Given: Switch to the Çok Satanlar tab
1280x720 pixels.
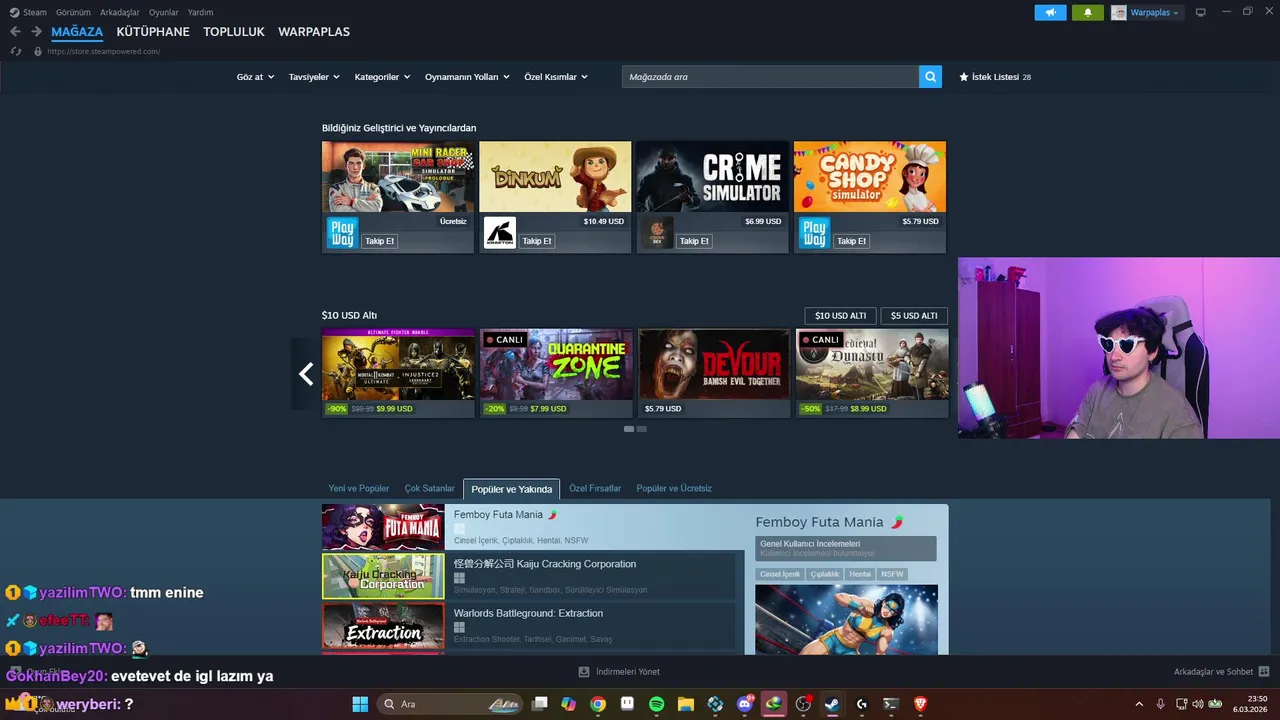Looking at the screenshot, I should [x=430, y=489].
